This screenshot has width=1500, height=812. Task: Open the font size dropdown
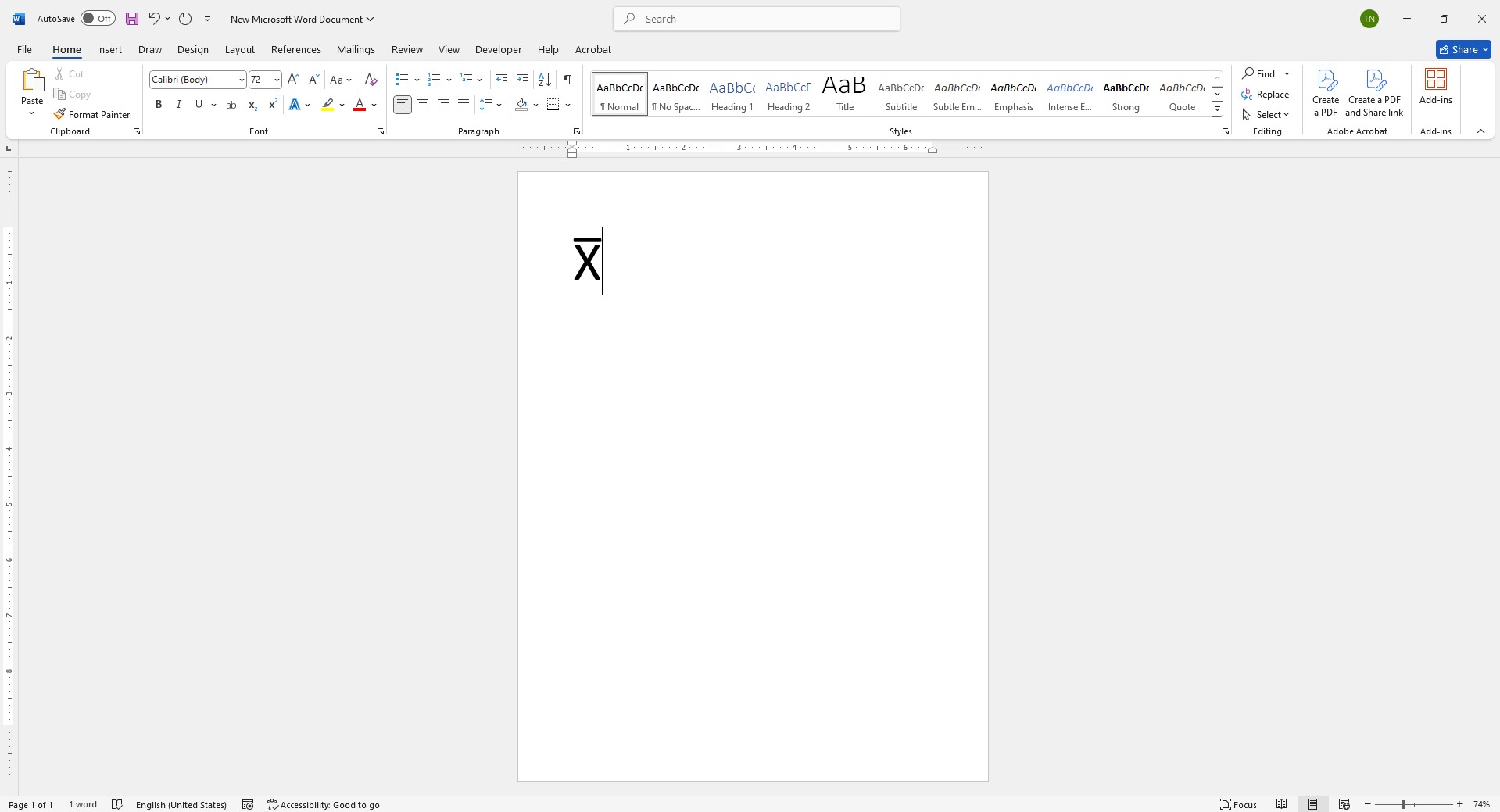[x=277, y=80]
